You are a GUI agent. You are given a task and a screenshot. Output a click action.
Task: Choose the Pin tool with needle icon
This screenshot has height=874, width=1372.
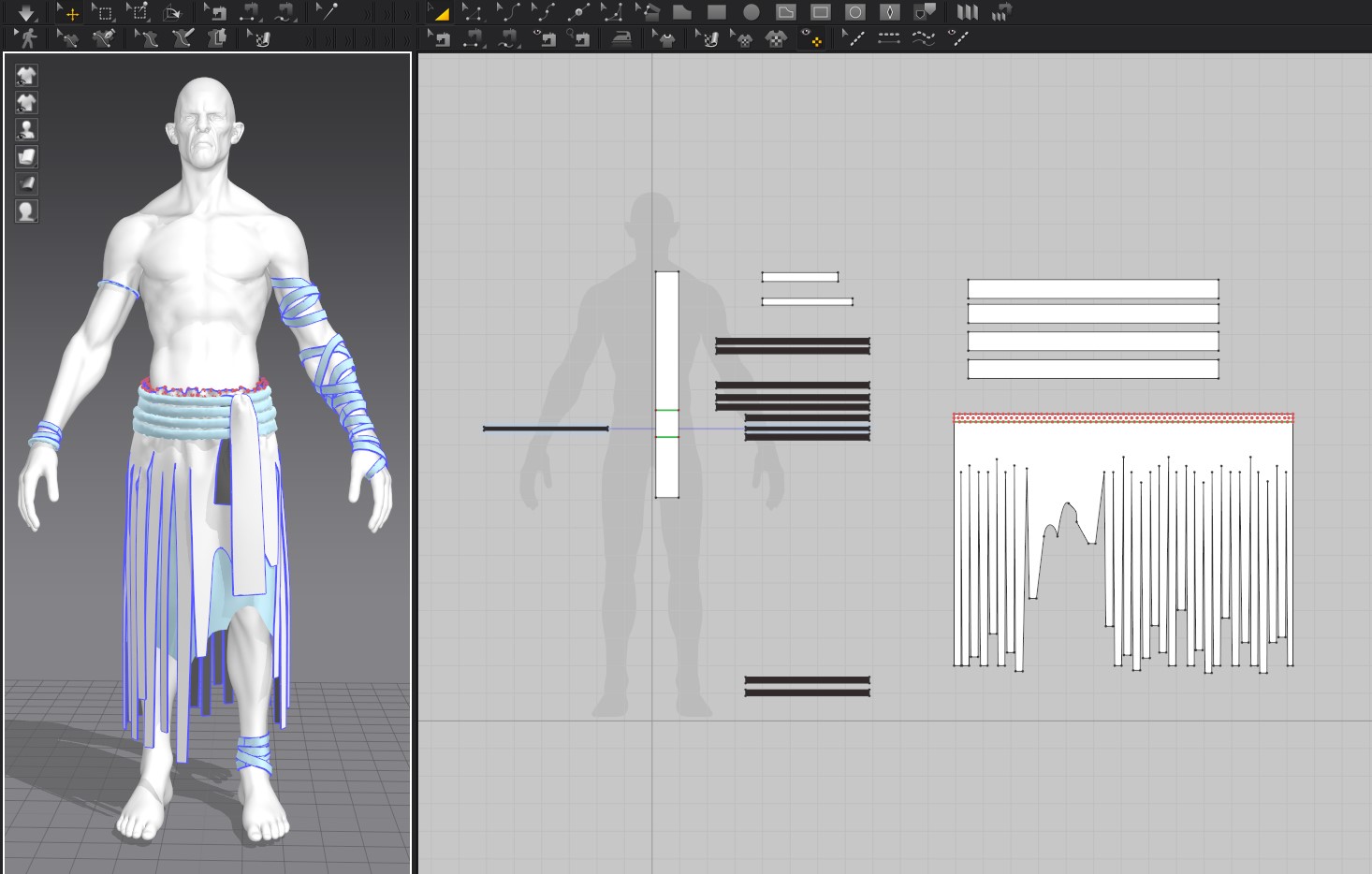coord(326,12)
